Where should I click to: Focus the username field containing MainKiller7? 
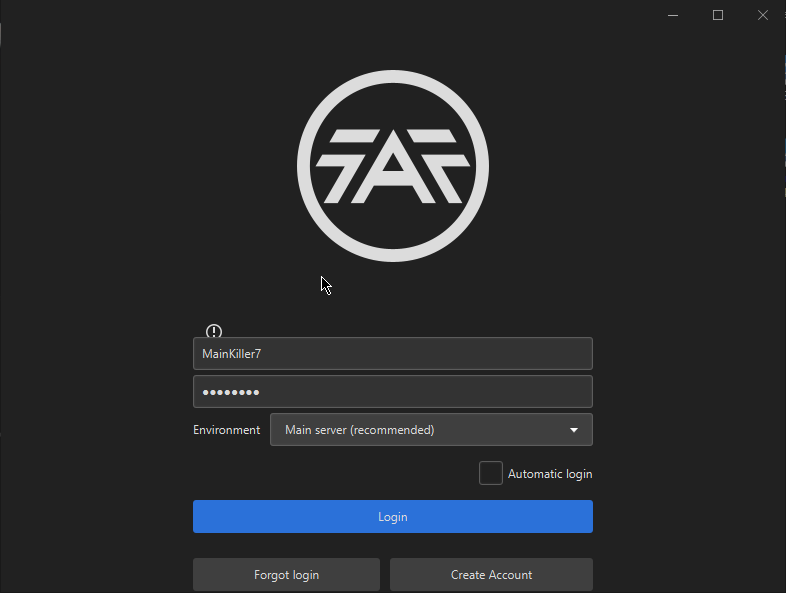pyautogui.click(x=393, y=353)
